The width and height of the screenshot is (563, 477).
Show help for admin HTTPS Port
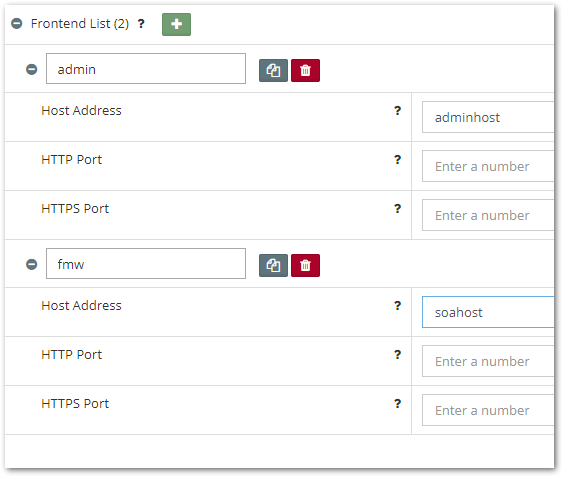pyautogui.click(x=397, y=209)
